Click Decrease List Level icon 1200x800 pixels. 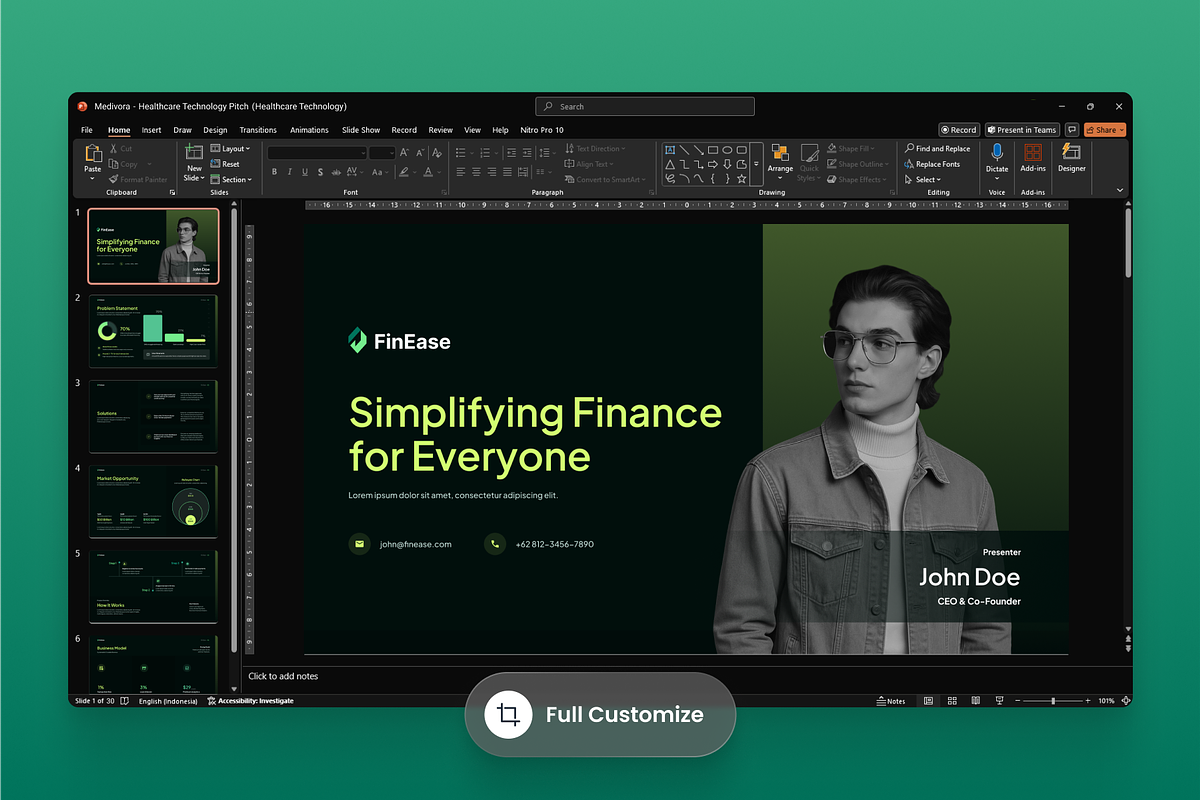tap(511, 152)
